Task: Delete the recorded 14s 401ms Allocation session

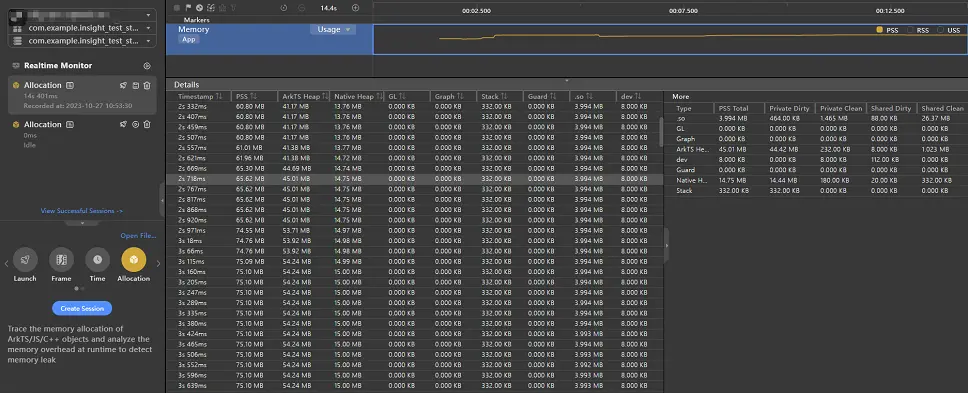Action: tap(147, 85)
